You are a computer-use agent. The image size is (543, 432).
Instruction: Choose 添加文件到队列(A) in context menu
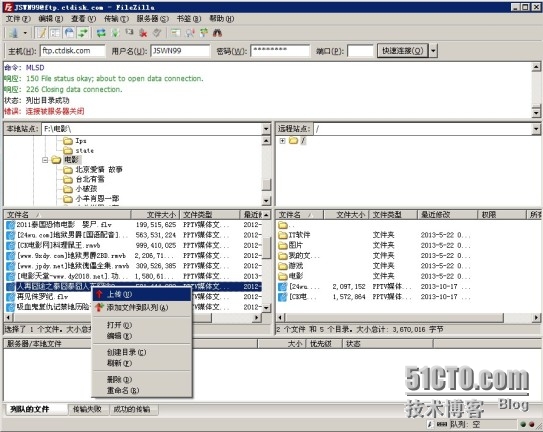click(x=142, y=307)
